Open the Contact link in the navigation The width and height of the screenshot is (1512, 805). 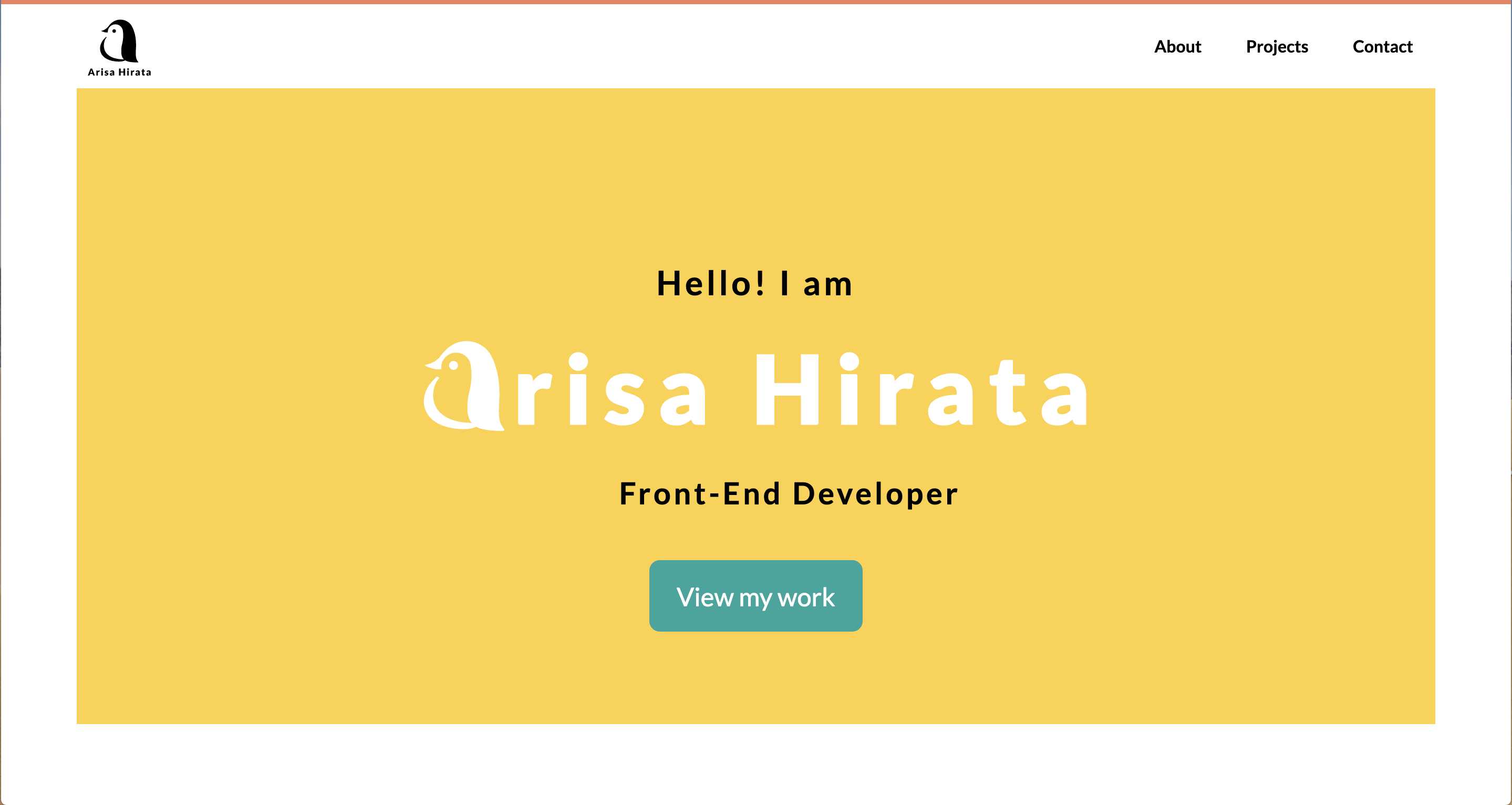pos(1382,46)
